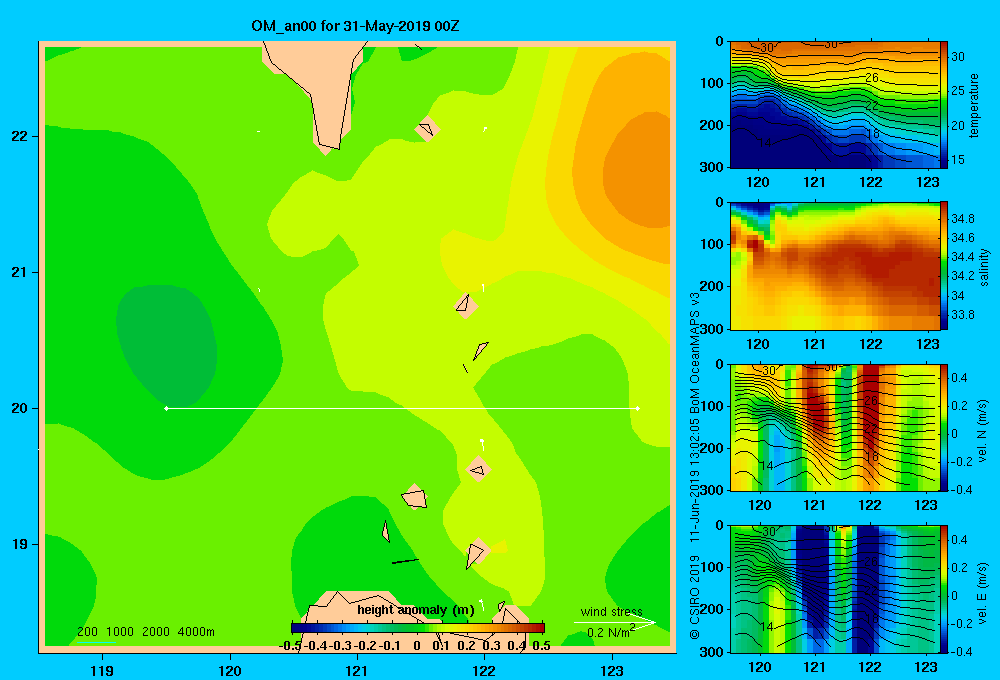Screen dimensions: 1000x680
Task: Open the salinity depth section panel
Action: click(x=835, y=266)
